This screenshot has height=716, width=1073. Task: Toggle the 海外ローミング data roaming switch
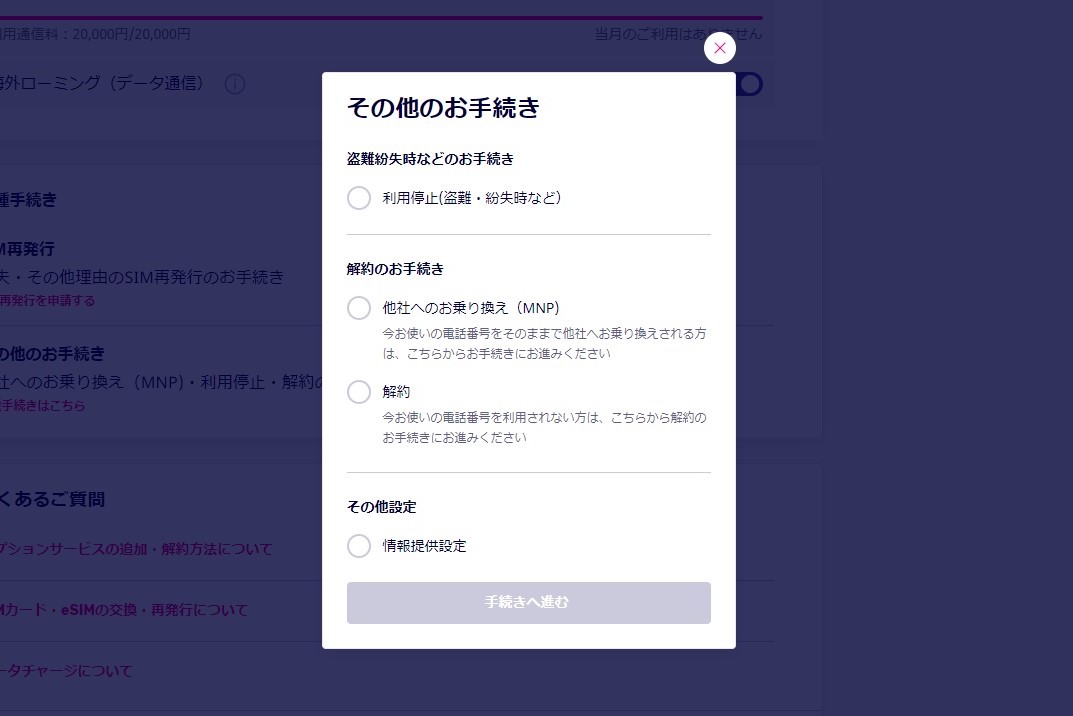click(750, 84)
